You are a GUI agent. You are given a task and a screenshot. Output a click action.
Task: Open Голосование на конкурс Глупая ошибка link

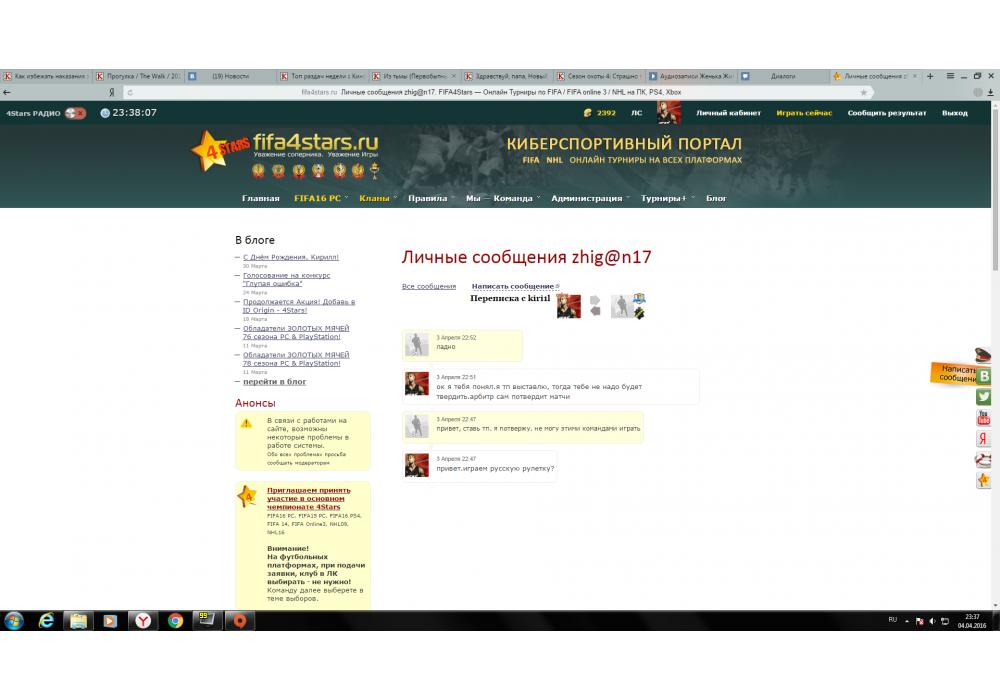[286, 279]
